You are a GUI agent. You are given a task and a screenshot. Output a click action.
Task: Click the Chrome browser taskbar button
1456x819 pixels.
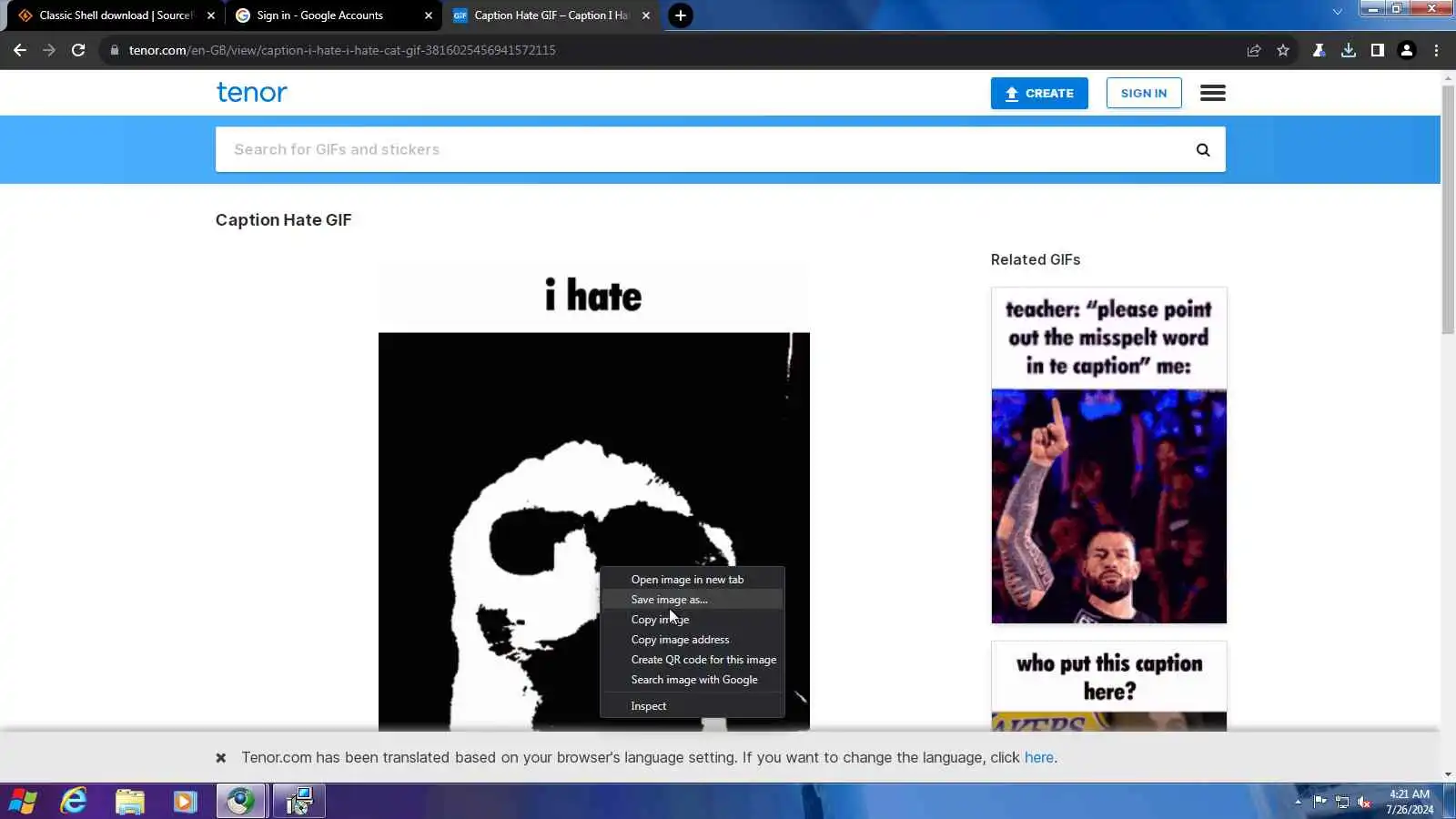click(x=241, y=801)
